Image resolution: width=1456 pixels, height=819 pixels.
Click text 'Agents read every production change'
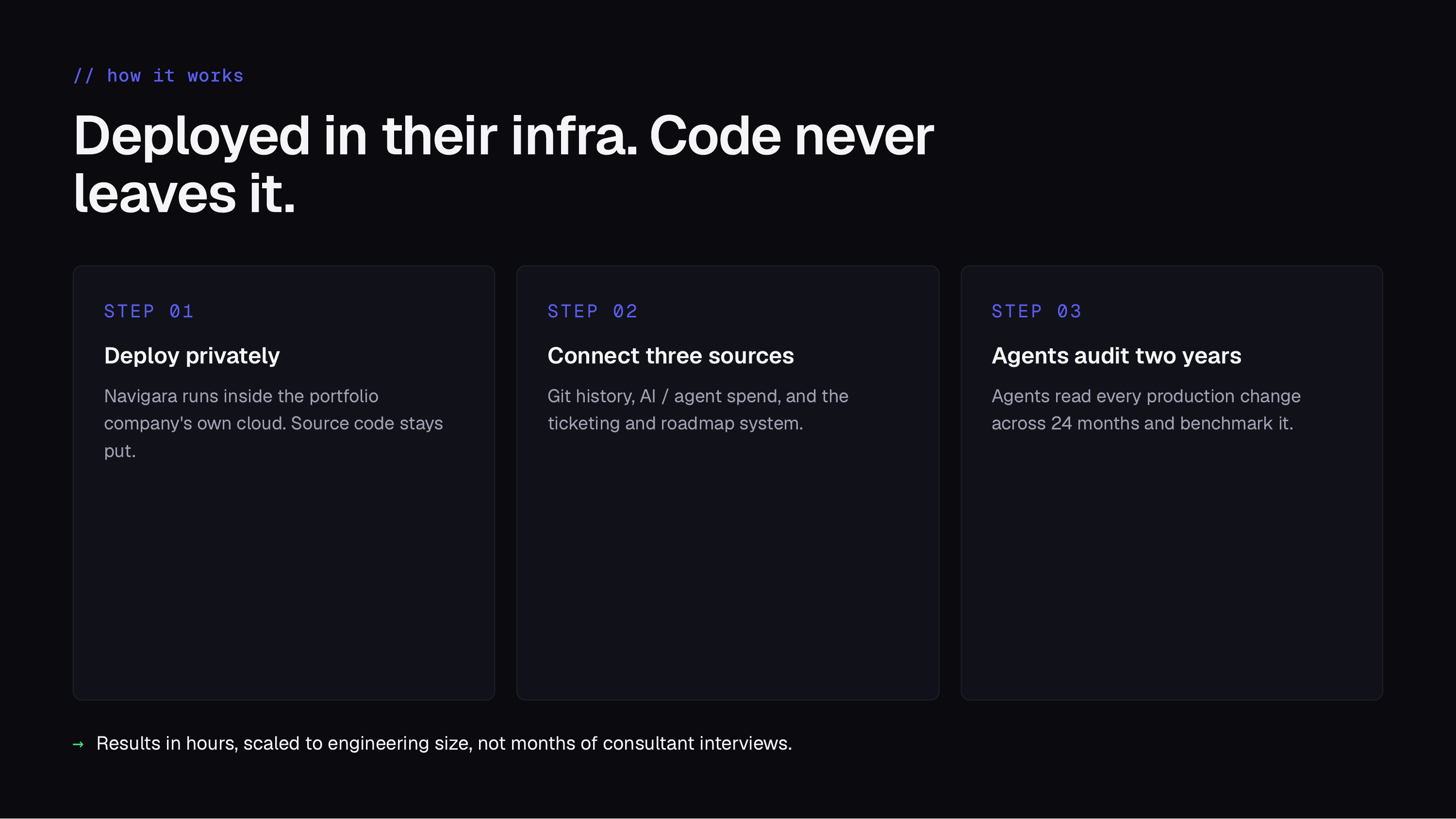pos(1146,396)
